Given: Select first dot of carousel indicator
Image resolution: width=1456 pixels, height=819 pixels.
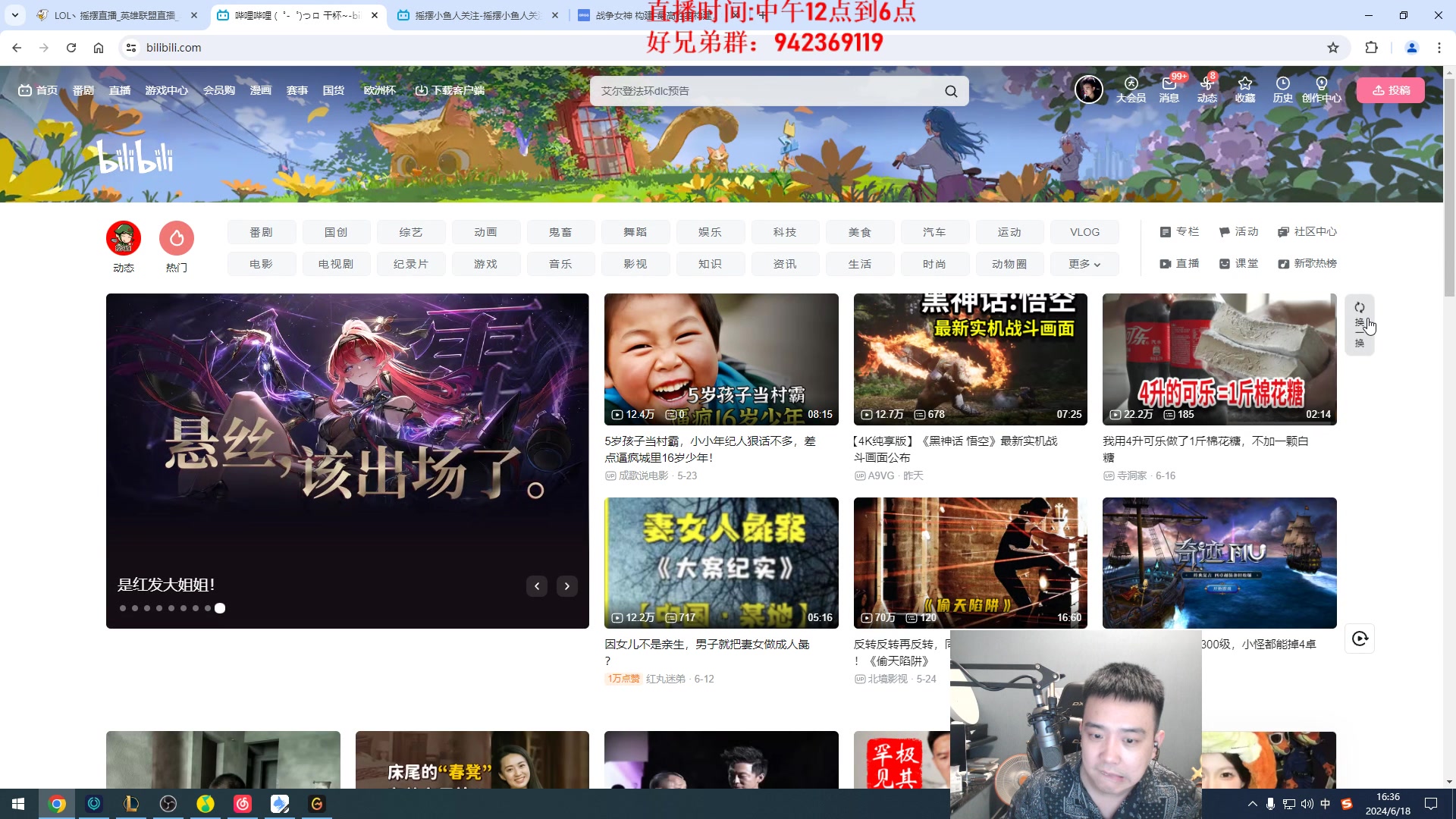Looking at the screenshot, I should 123,608.
